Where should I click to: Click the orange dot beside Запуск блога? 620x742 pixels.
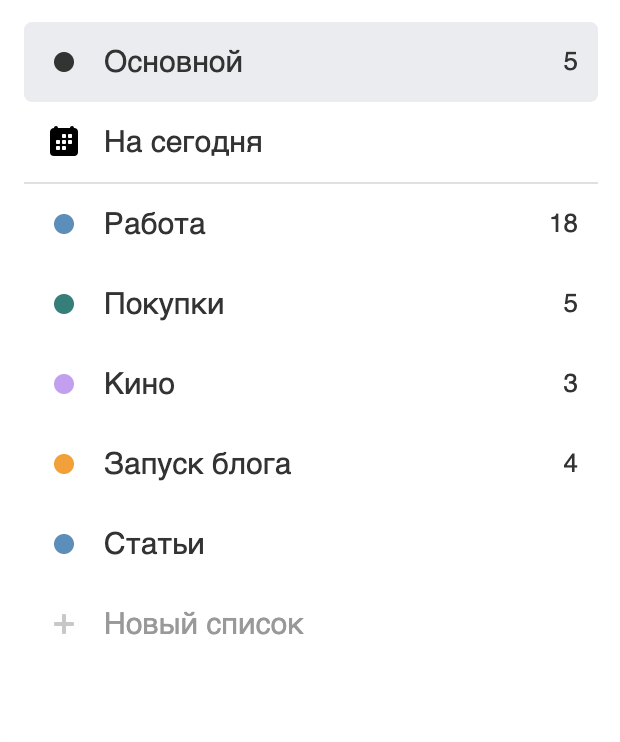[x=64, y=464]
